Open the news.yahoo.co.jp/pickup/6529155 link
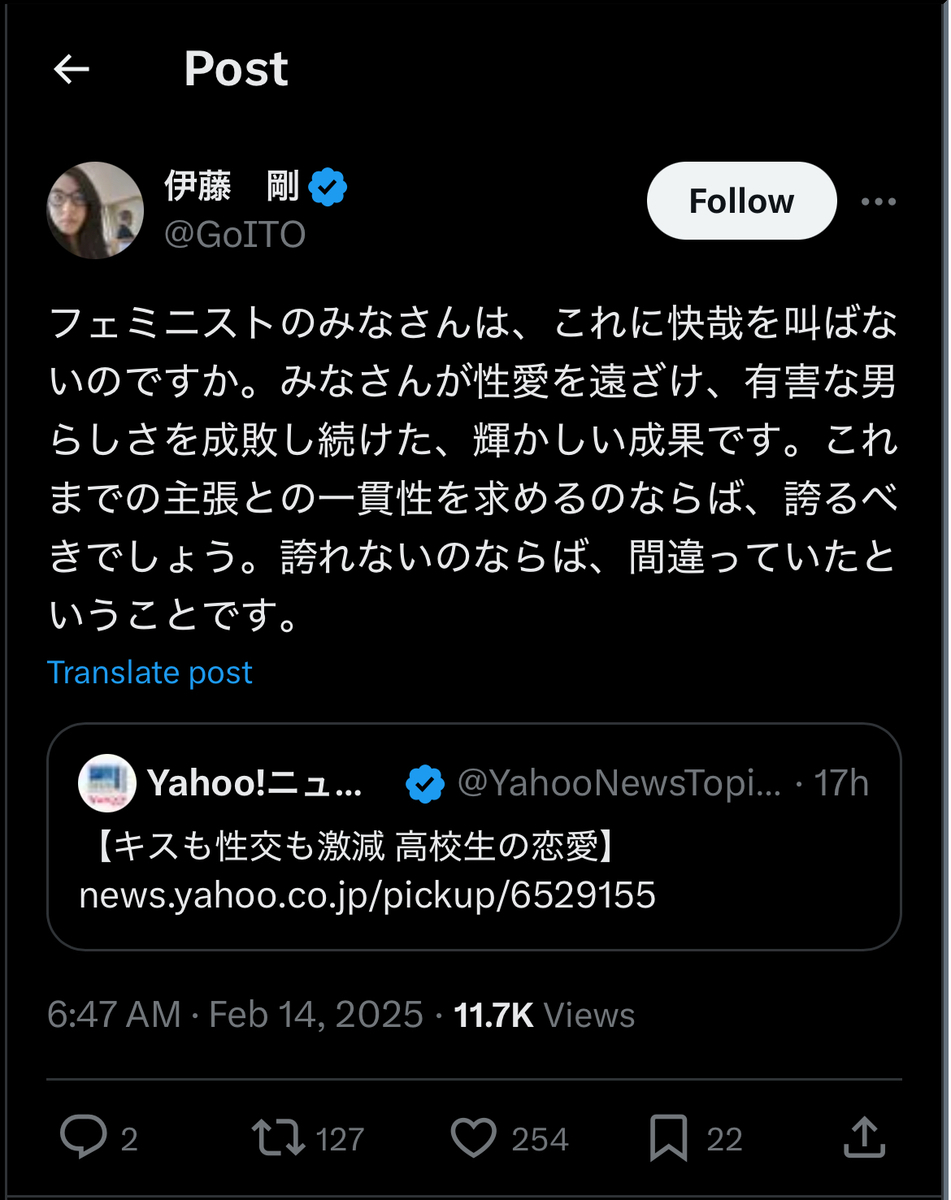Viewport: 951px width, 1200px height. tap(367, 895)
